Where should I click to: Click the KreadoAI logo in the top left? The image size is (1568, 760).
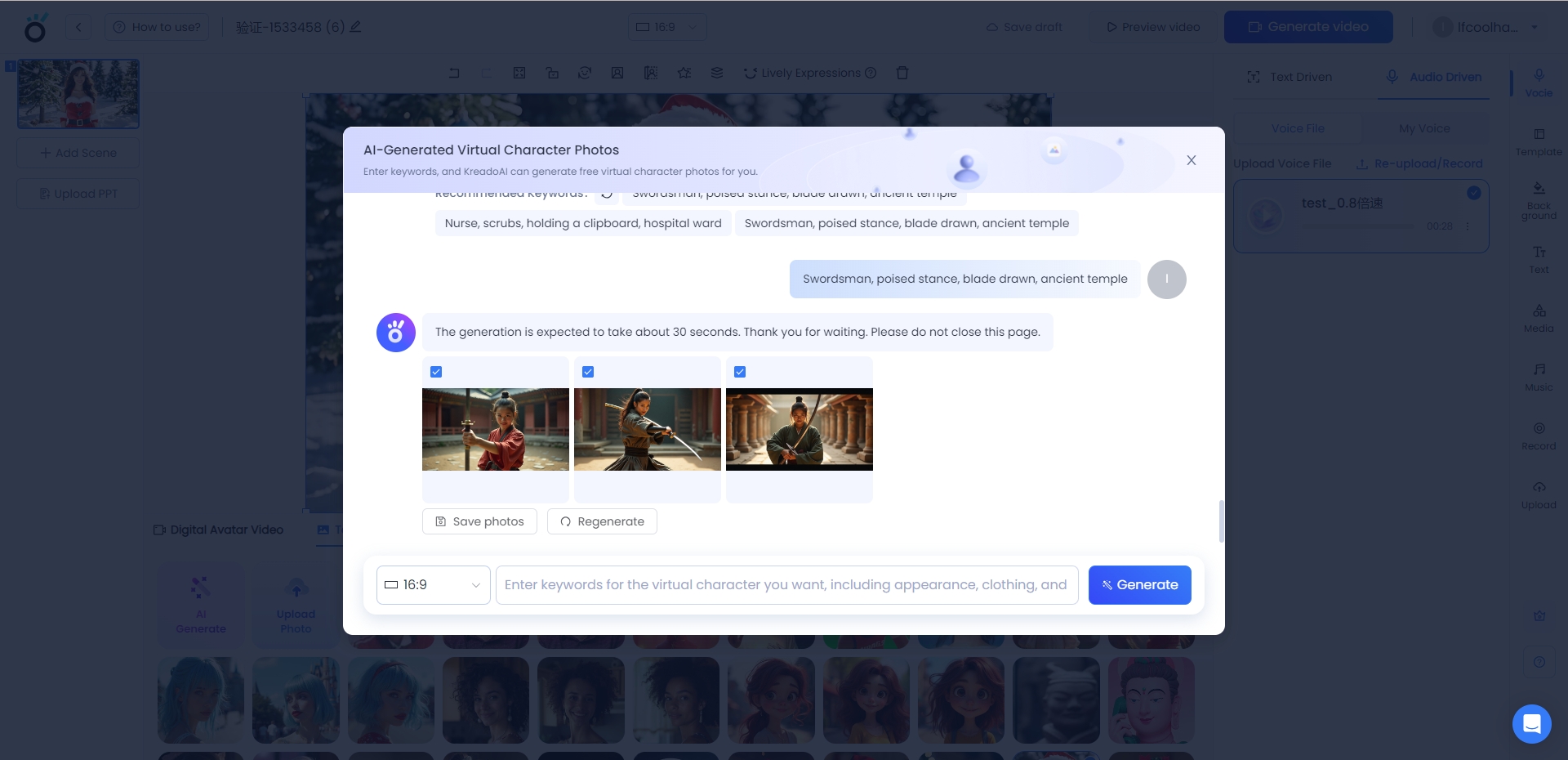[x=35, y=28]
